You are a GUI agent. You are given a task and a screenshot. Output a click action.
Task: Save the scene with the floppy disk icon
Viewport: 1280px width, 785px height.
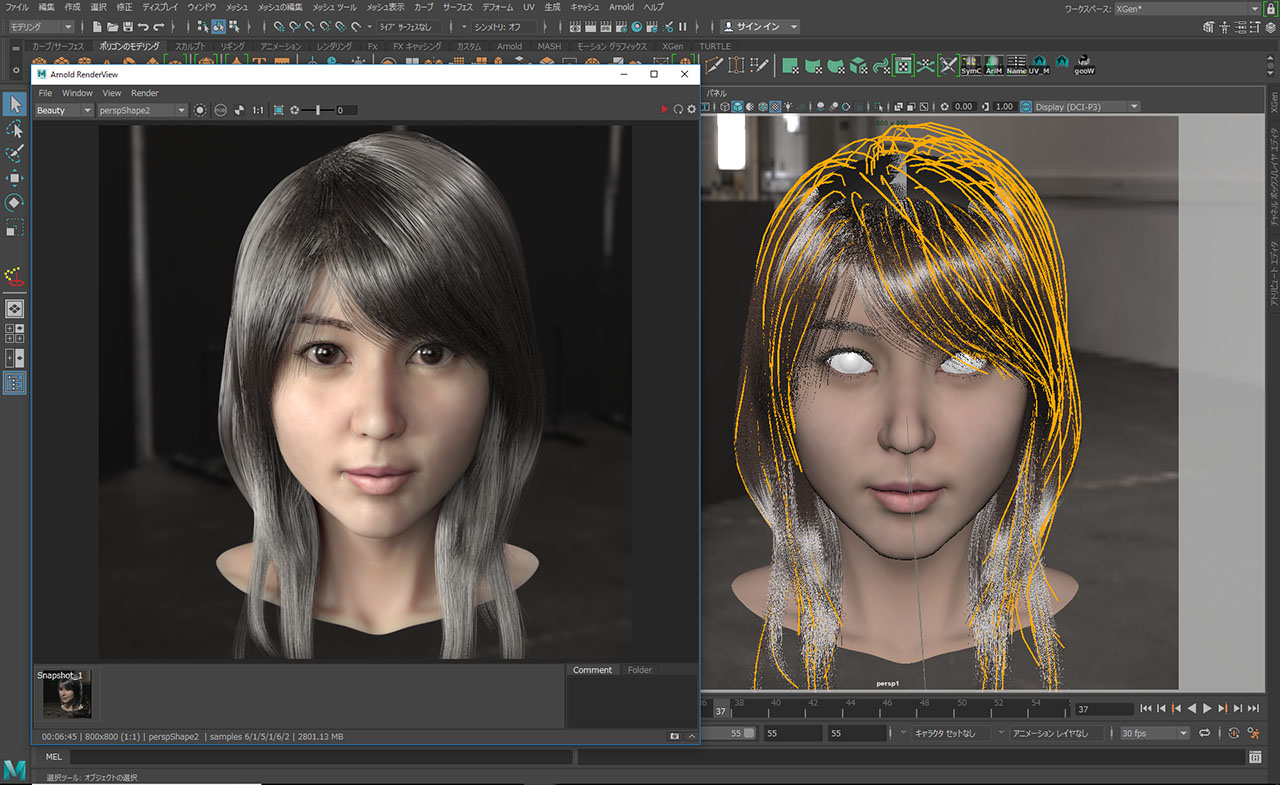(x=128, y=27)
